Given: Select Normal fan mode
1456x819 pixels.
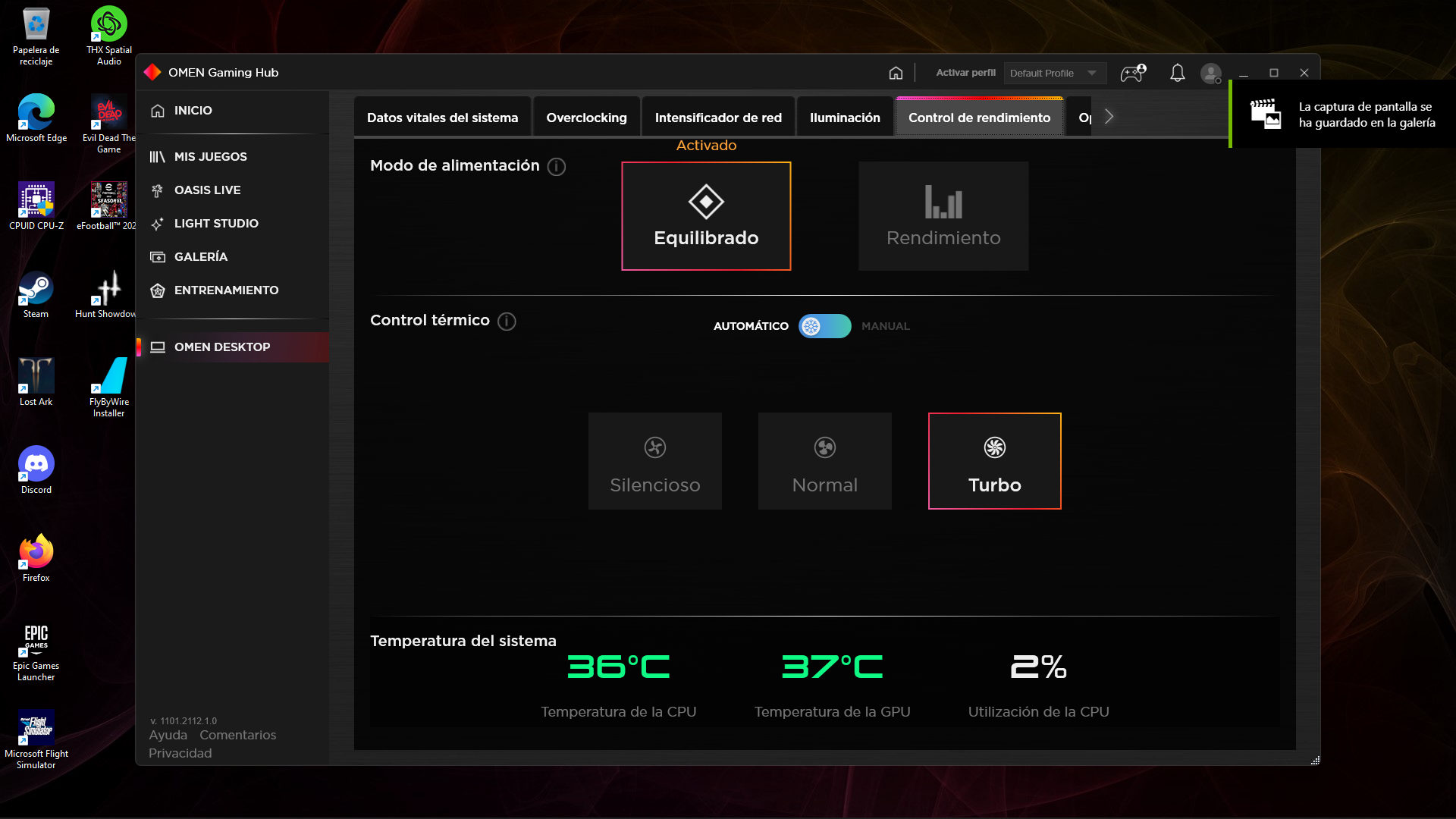Looking at the screenshot, I should pos(824,461).
